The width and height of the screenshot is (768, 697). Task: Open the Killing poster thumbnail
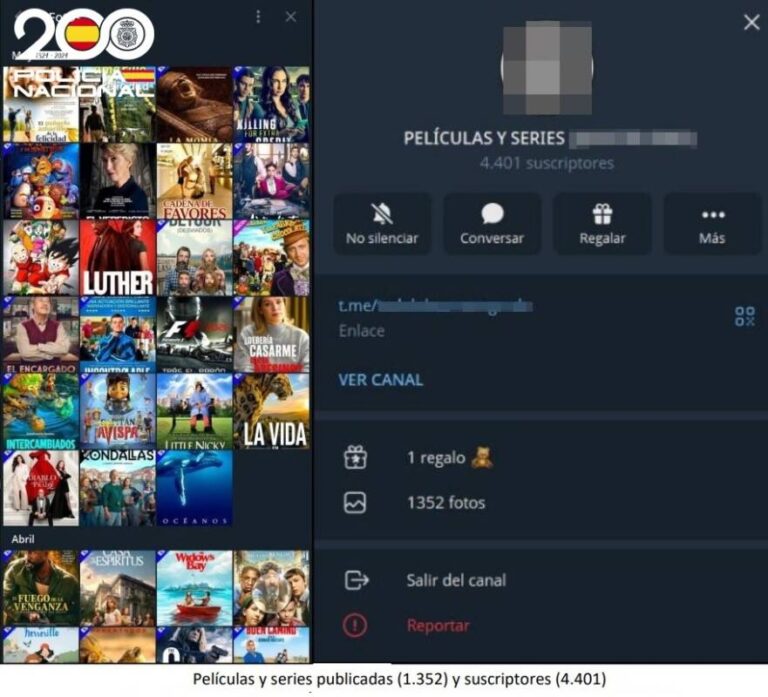click(271, 105)
